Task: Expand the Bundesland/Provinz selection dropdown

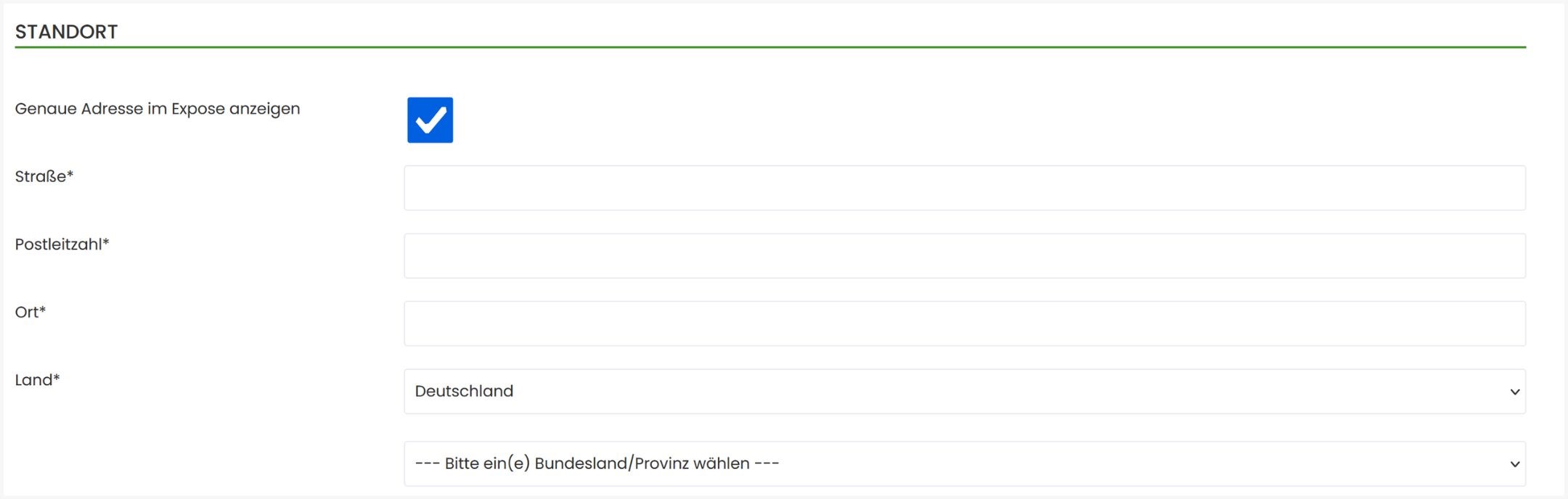Action: [x=964, y=464]
